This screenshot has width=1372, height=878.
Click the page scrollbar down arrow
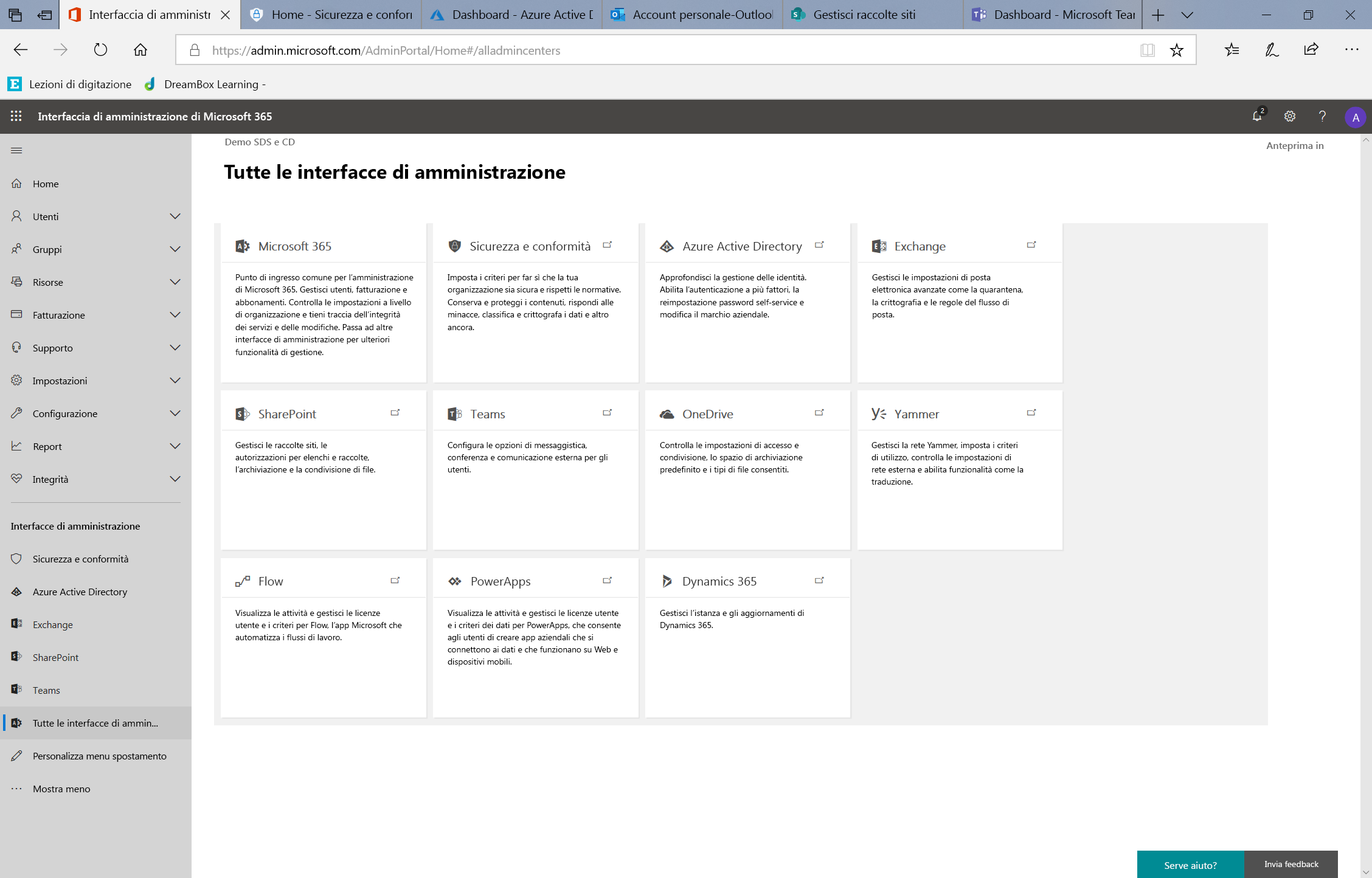click(1366, 873)
